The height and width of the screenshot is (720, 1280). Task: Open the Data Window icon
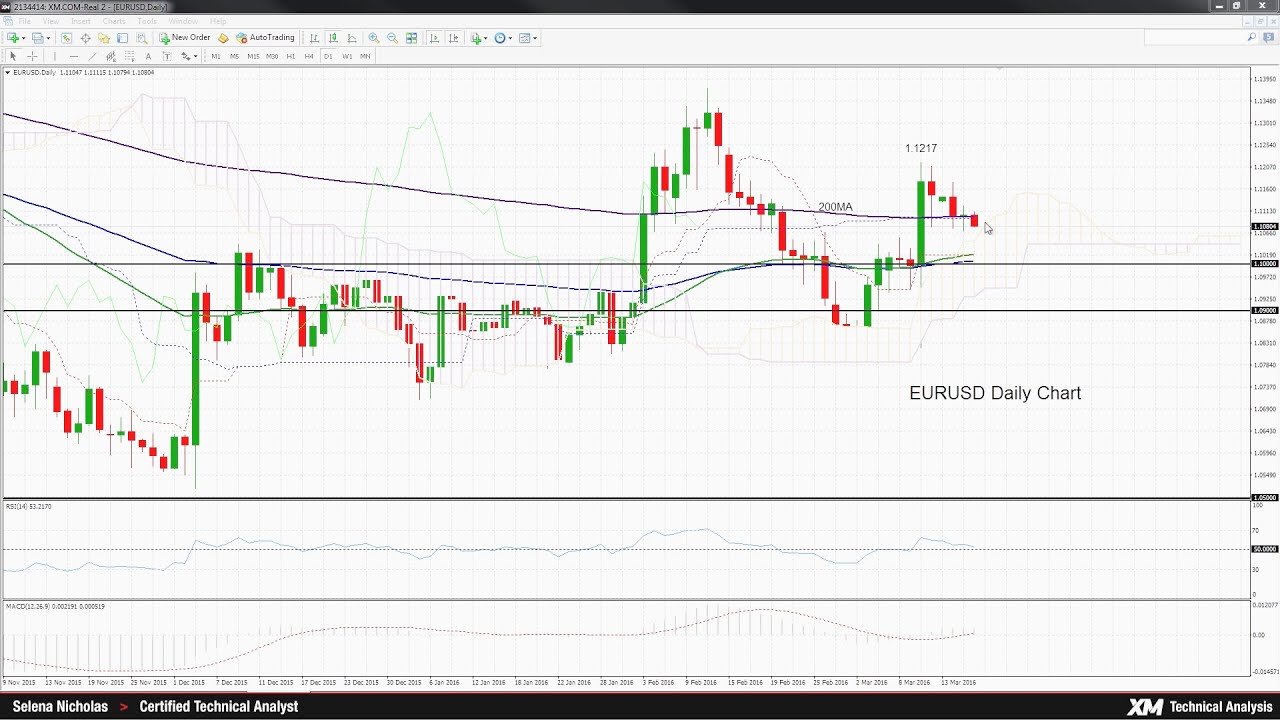click(85, 38)
